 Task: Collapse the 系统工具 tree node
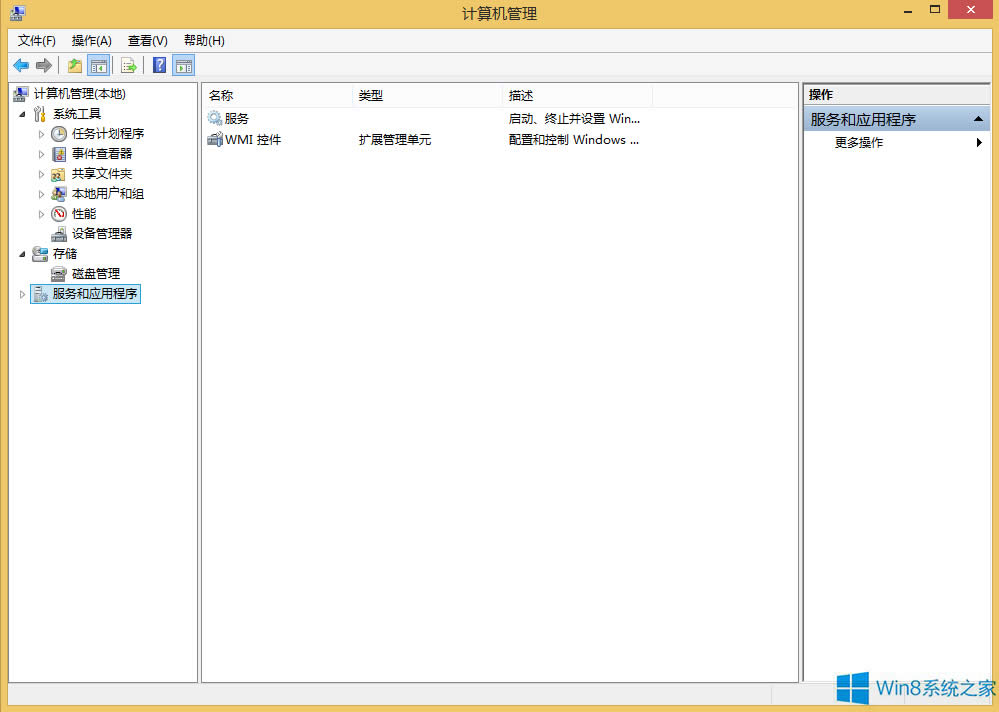23,113
